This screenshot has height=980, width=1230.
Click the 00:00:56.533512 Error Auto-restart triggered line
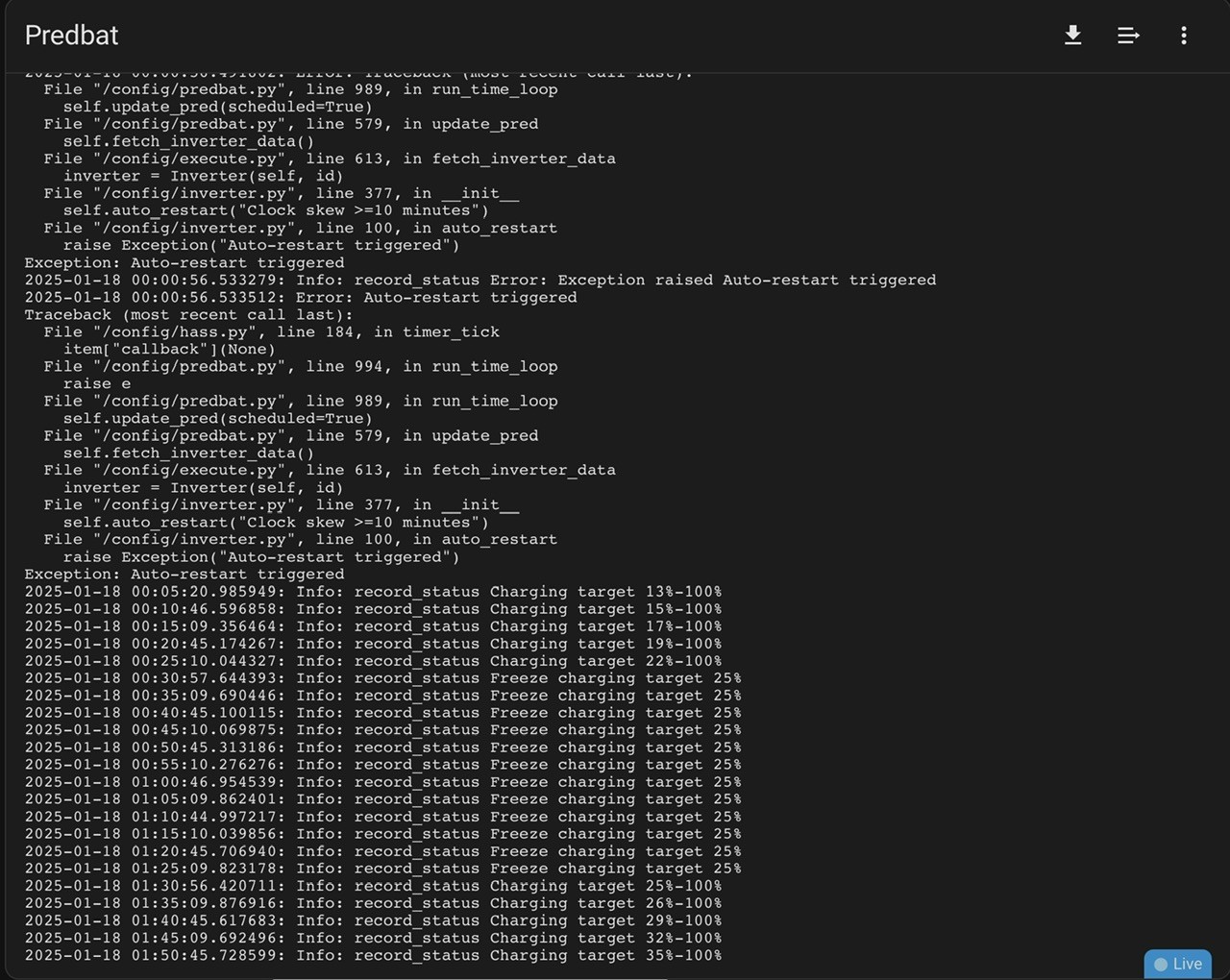tap(301, 297)
